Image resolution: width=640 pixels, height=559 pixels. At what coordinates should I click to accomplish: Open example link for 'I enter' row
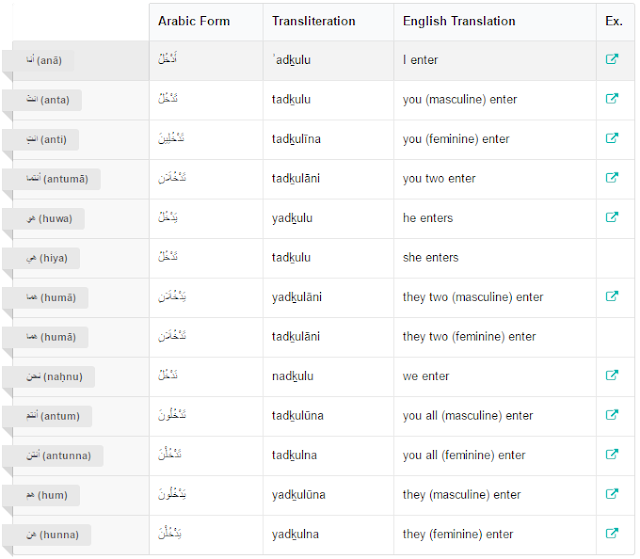tap(612, 60)
